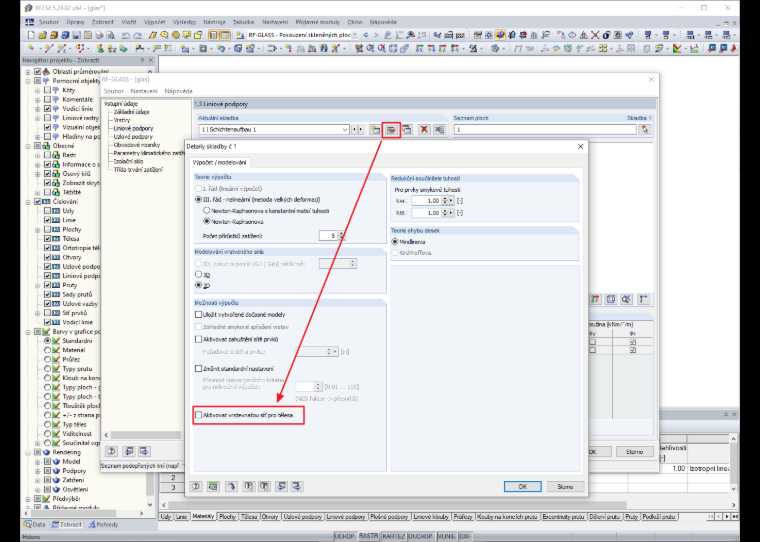
Task: Collapse the Pomocné objekty tree node
Action: click(x=28, y=81)
